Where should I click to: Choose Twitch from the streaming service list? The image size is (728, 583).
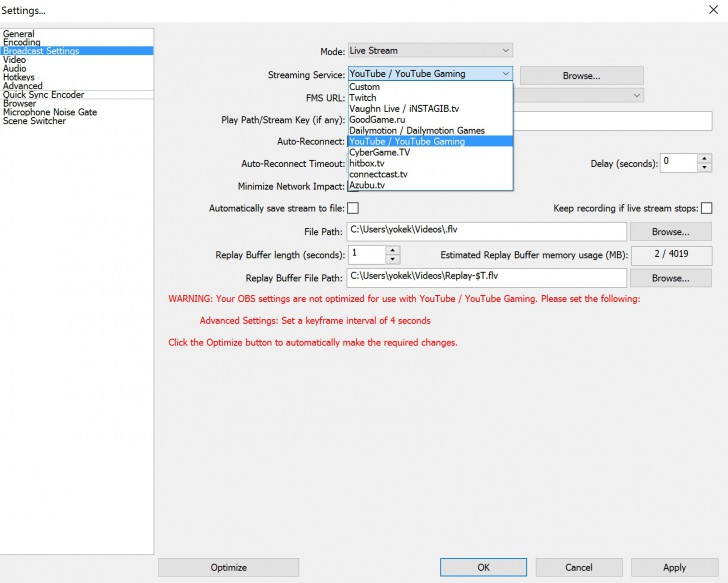pos(430,97)
